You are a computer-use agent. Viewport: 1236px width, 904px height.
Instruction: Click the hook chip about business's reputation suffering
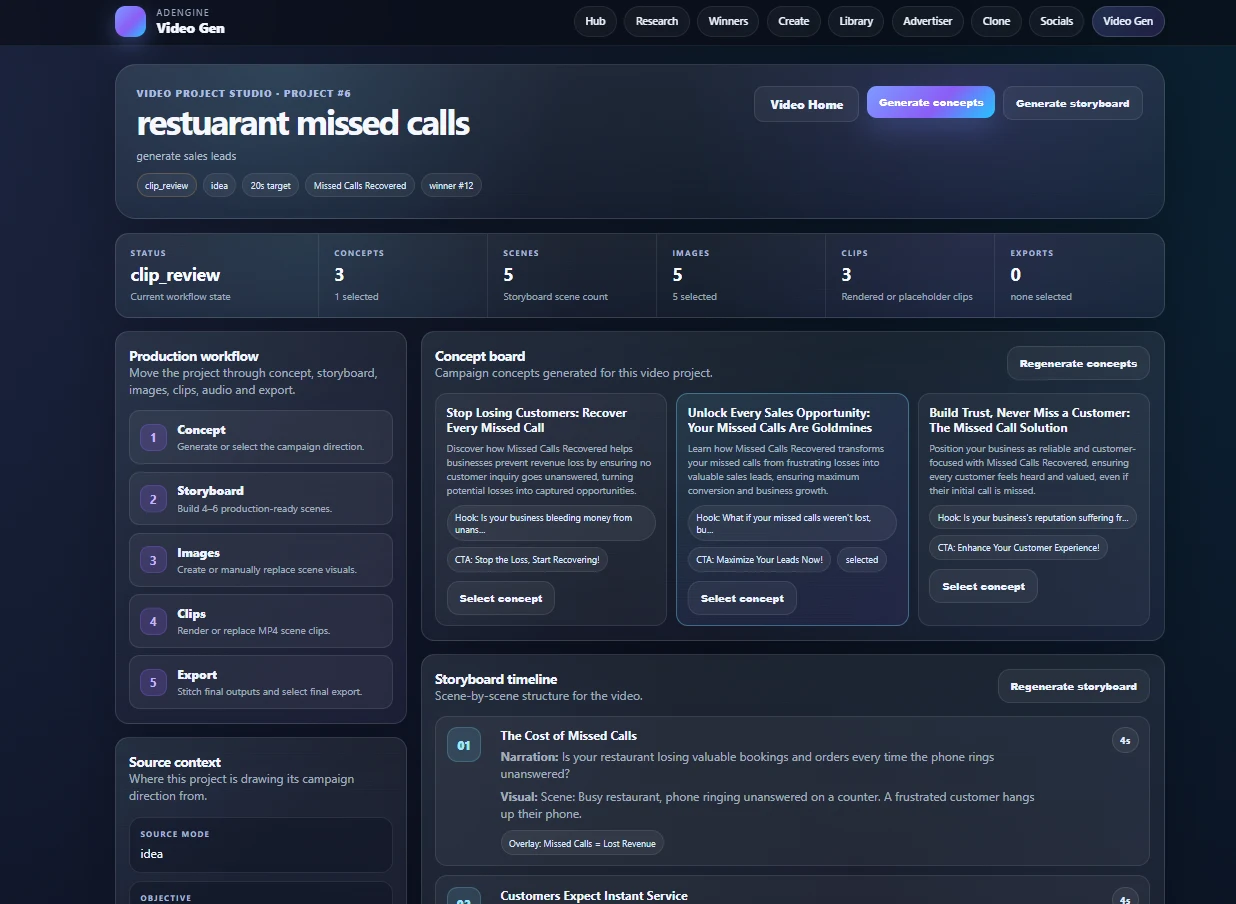tap(1033, 517)
